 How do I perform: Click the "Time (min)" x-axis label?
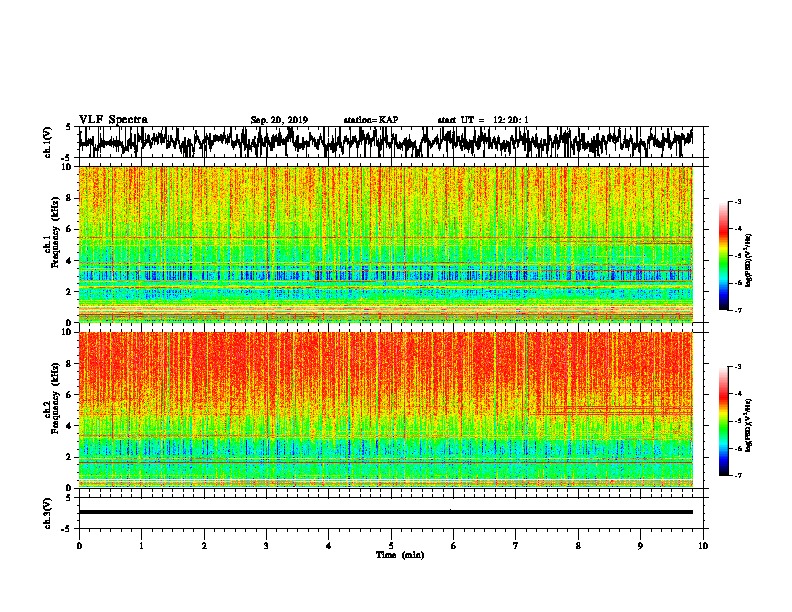(x=400, y=555)
